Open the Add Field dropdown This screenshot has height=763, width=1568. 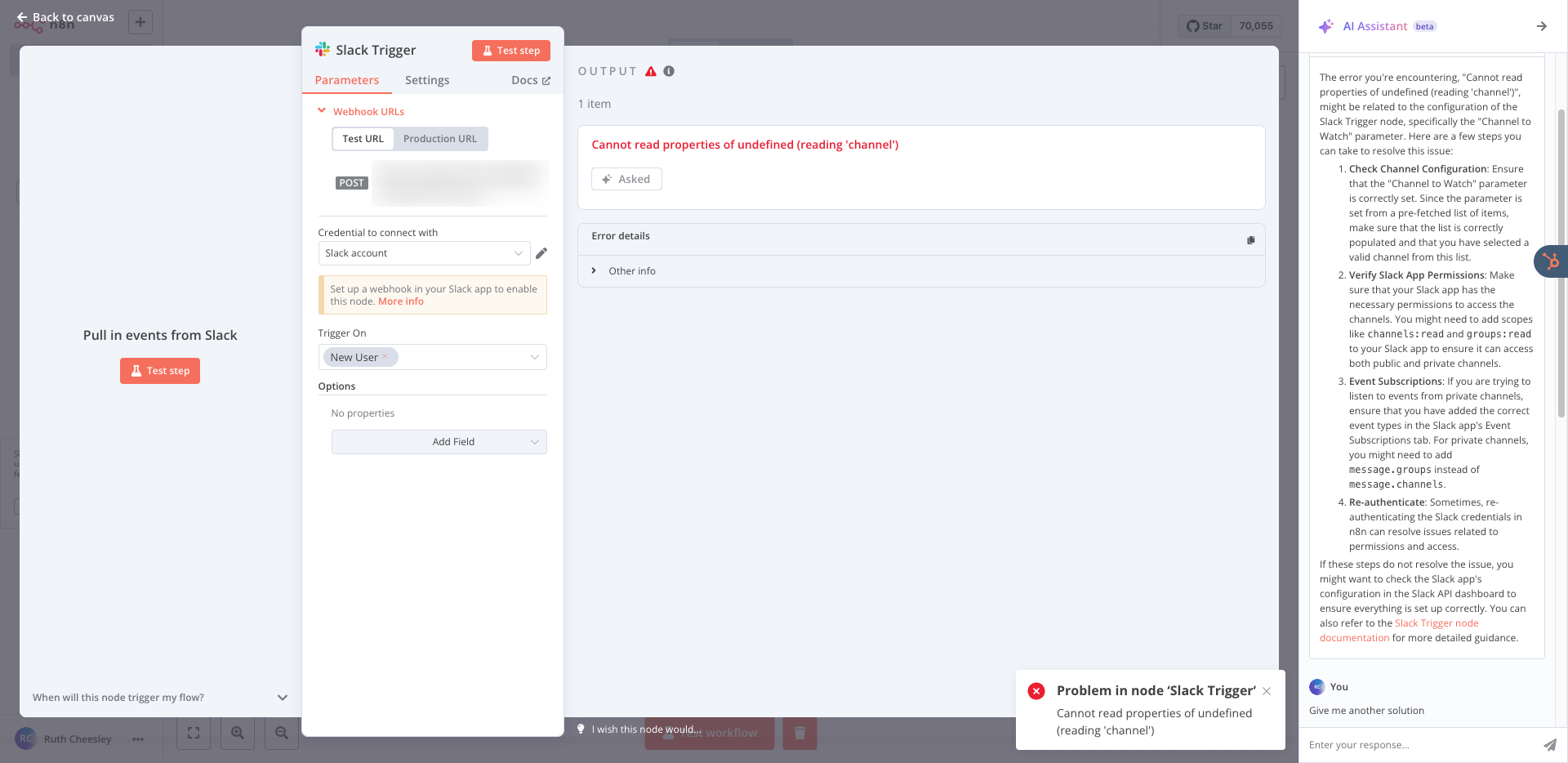pyautogui.click(x=439, y=442)
